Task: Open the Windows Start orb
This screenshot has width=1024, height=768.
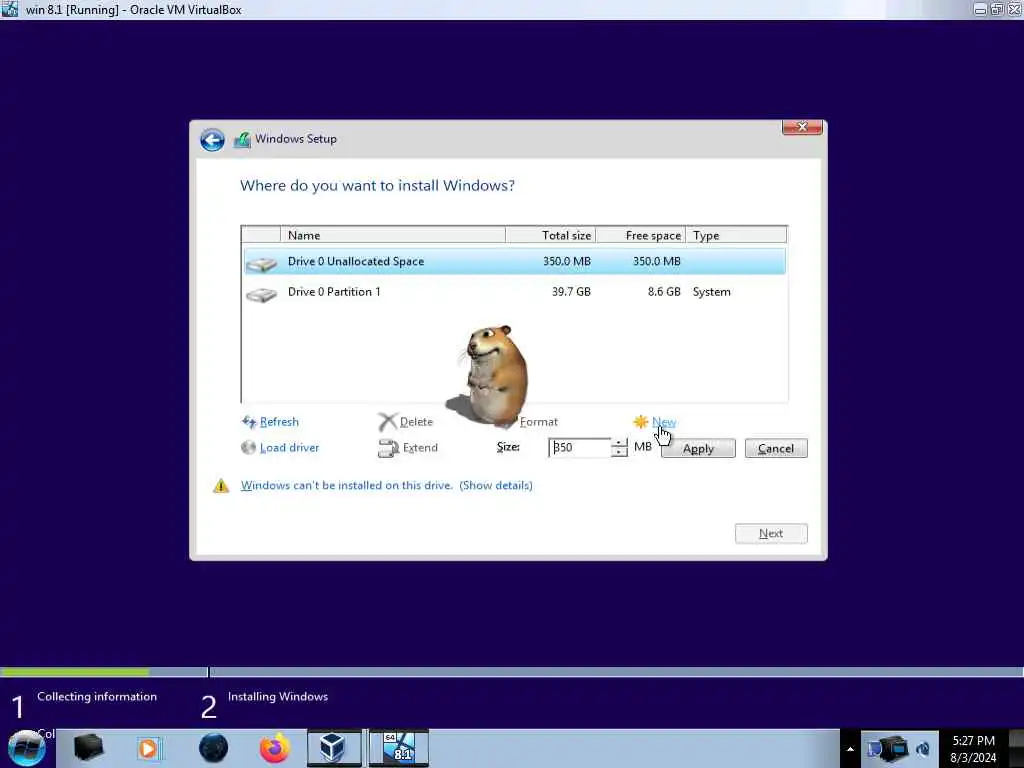Action: tap(26, 748)
